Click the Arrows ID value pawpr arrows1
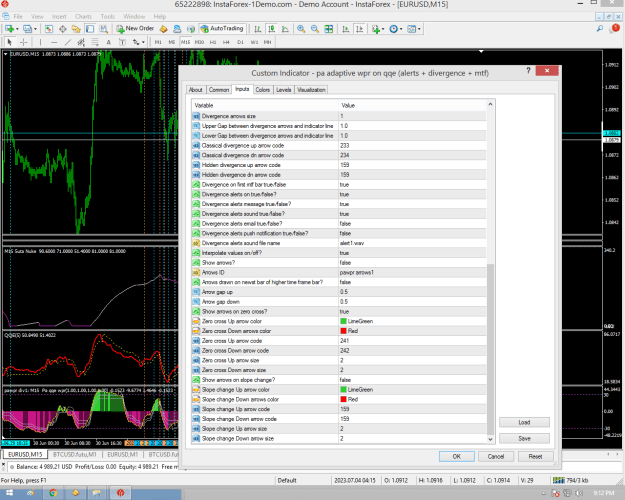The image size is (625, 500). pos(356,272)
